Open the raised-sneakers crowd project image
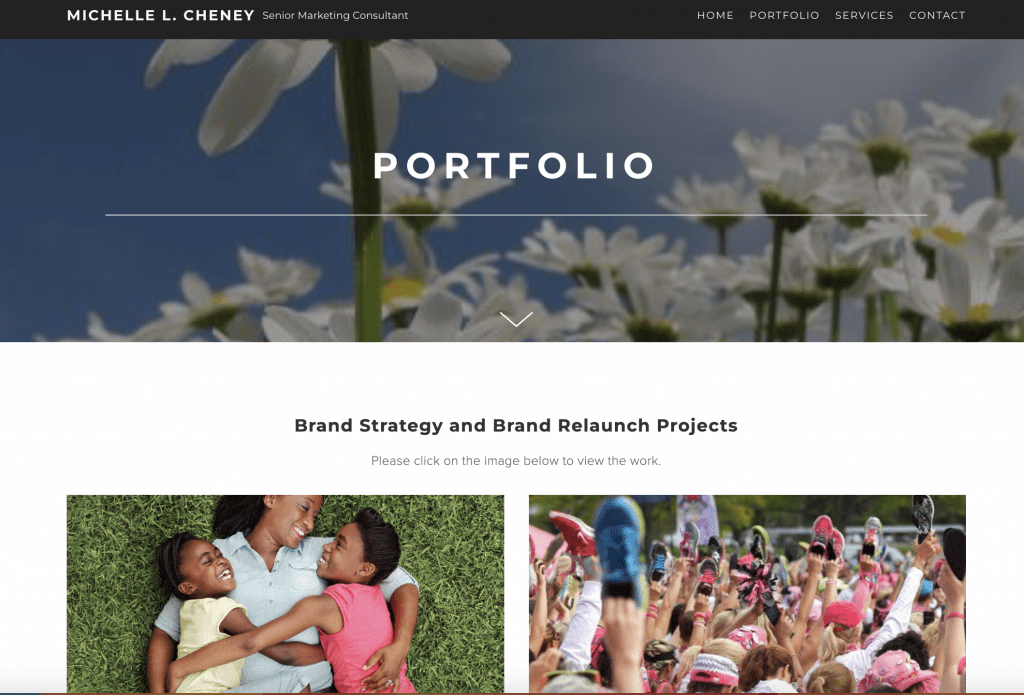This screenshot has width=1024, height=695. [747, 594]
